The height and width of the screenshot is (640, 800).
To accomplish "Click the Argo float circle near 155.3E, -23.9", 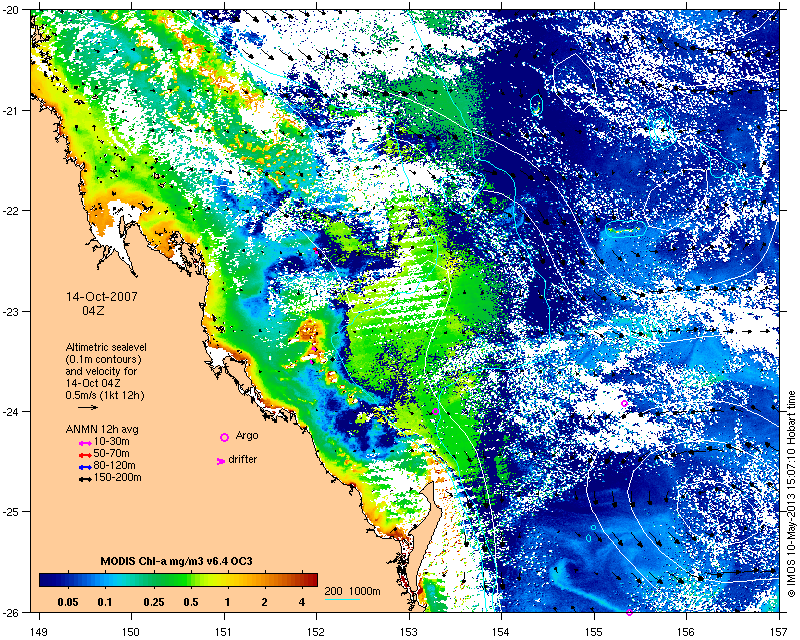I will pyautogui.click(x=624, y=403).
